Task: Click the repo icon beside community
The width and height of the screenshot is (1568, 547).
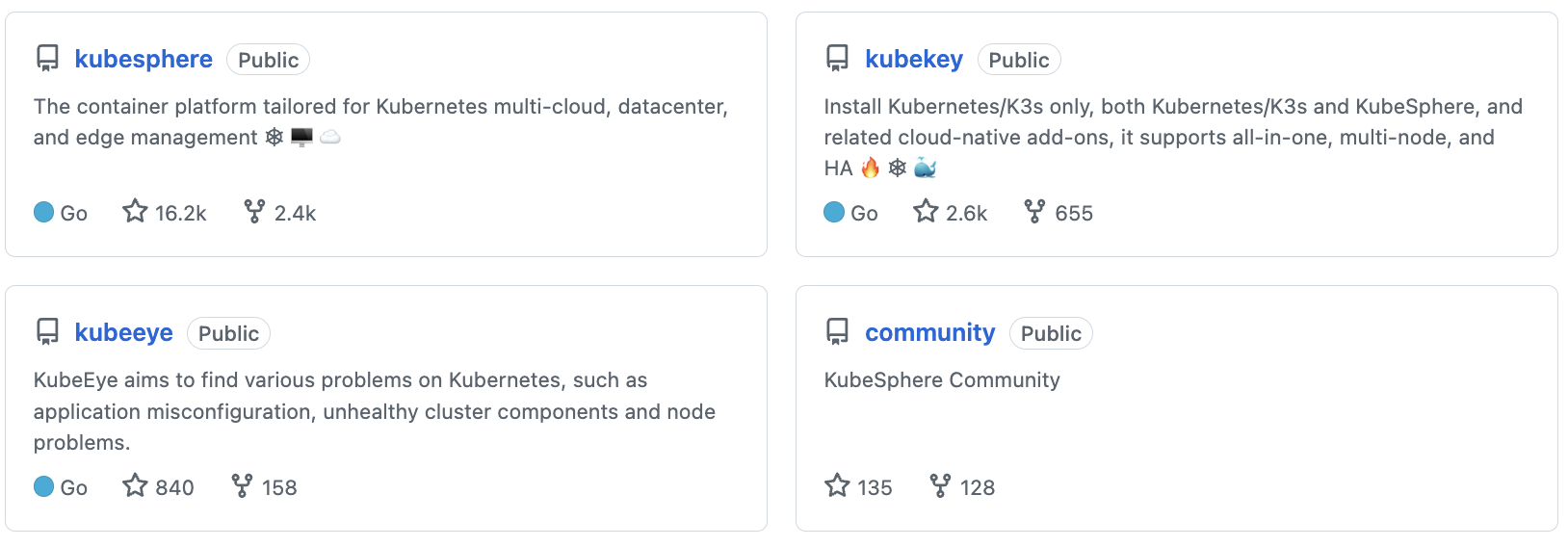Action: (x=838, y=332)
